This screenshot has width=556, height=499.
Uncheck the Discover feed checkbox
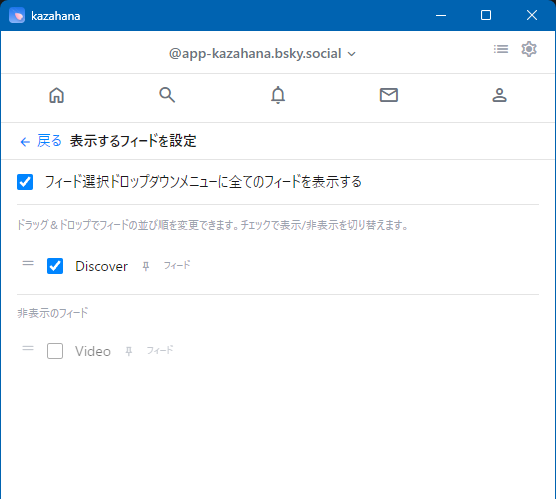tap(55, 266)
